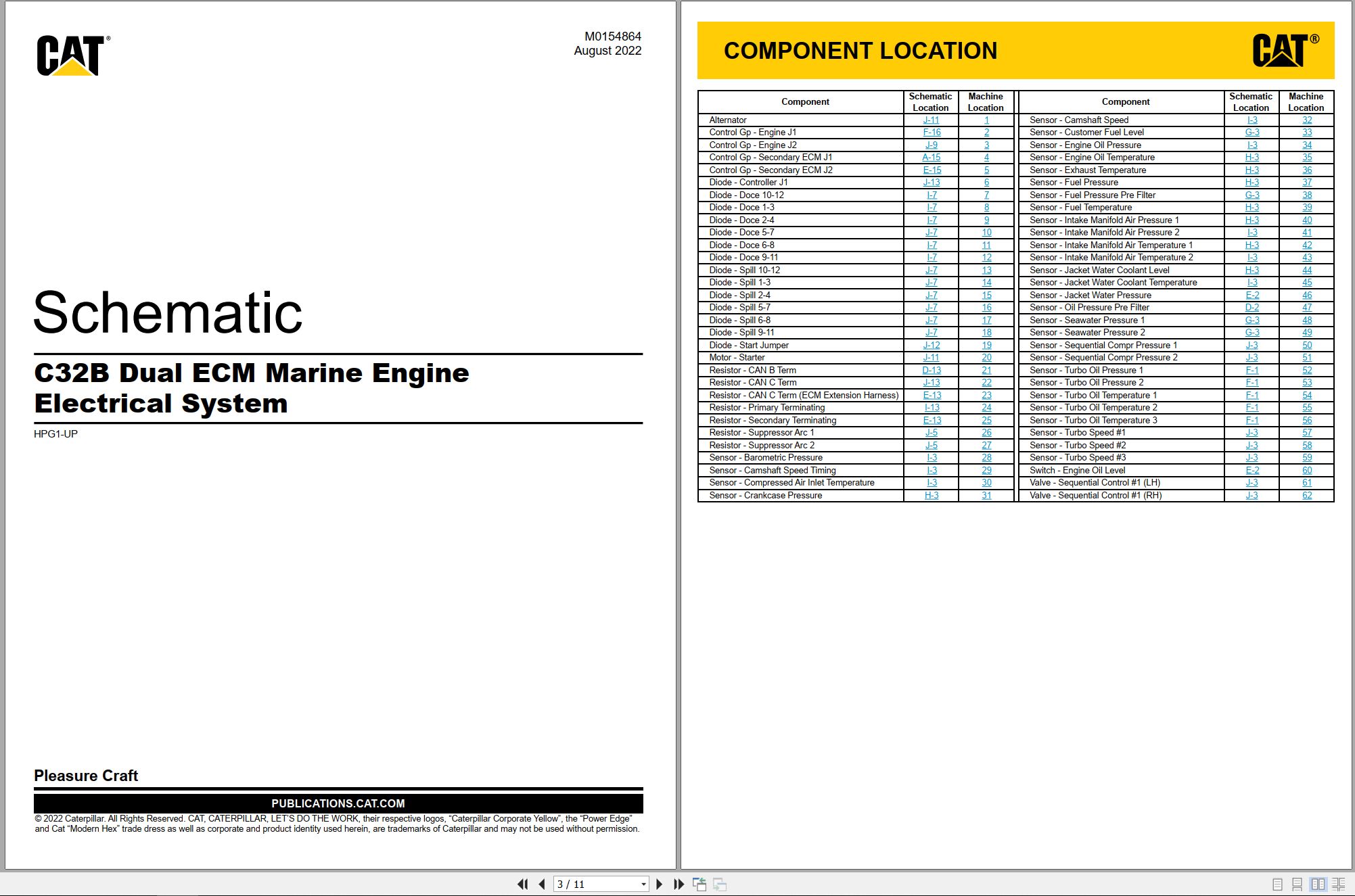This screenshot has height=896, width=1355.
Task: Switch to single page view
Action: tap(1277, 884)
